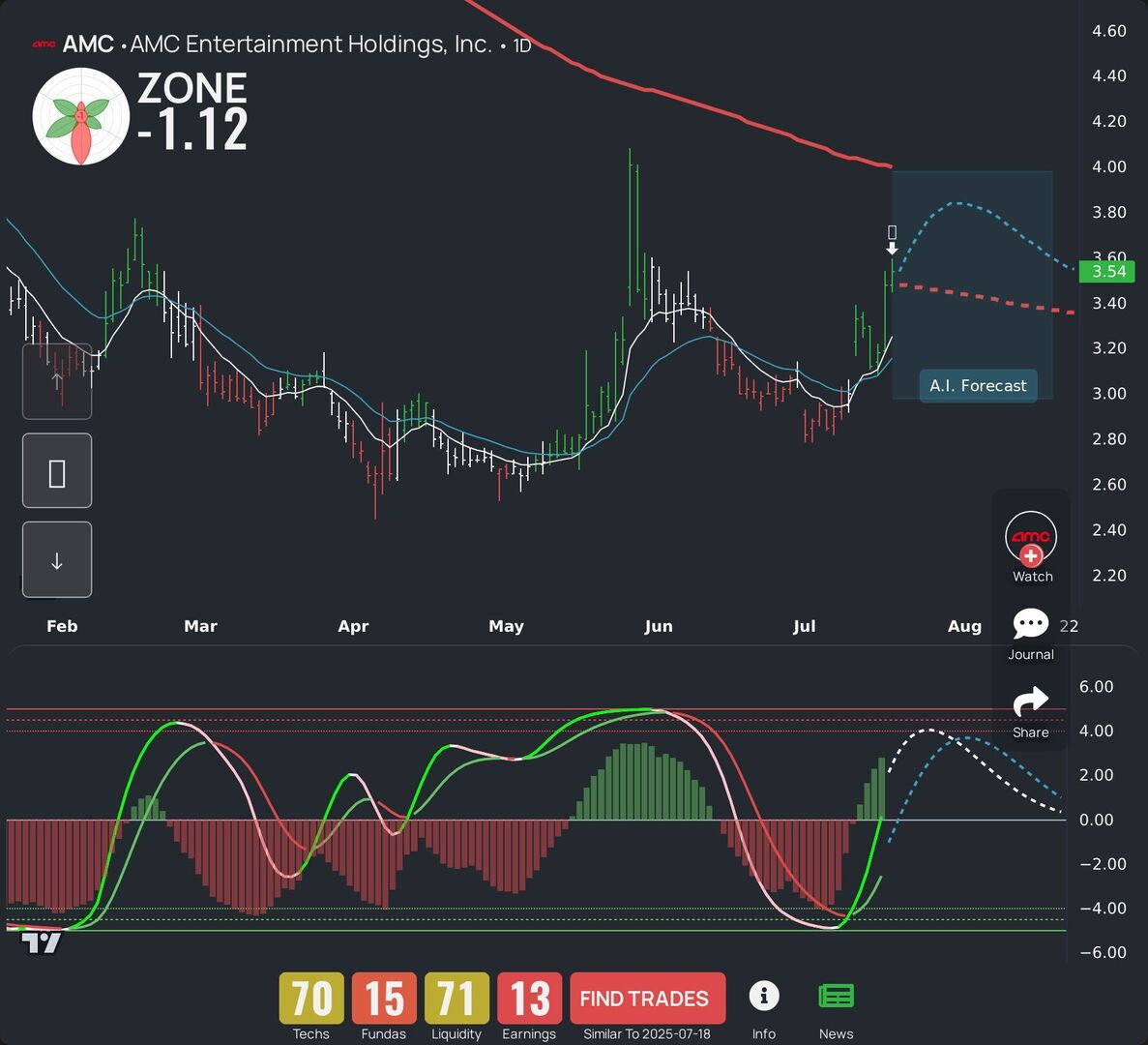
Task: Click the A.I. Forecast label
Action: (978, 386)
